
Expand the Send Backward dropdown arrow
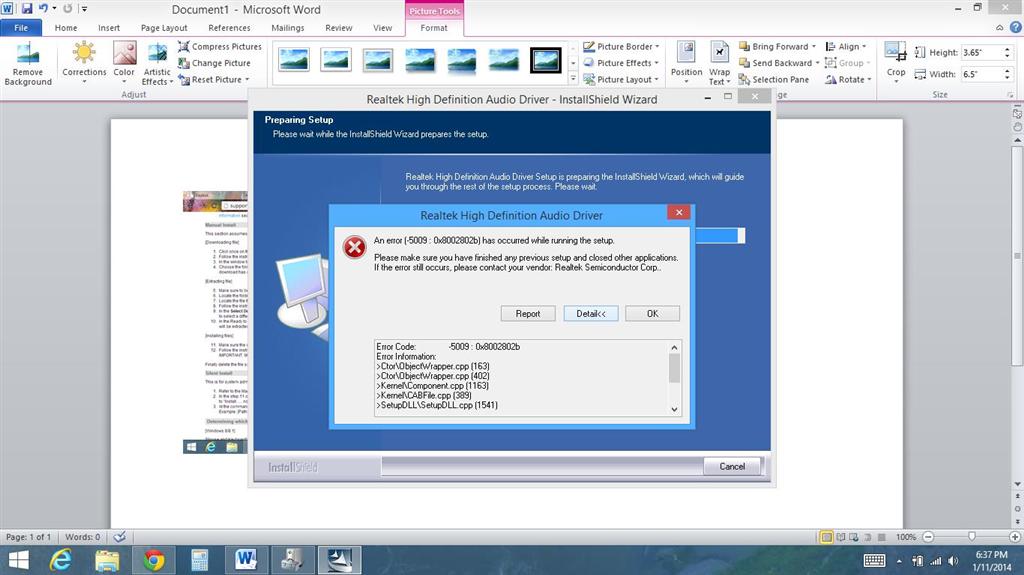click(x=817, y=63)
